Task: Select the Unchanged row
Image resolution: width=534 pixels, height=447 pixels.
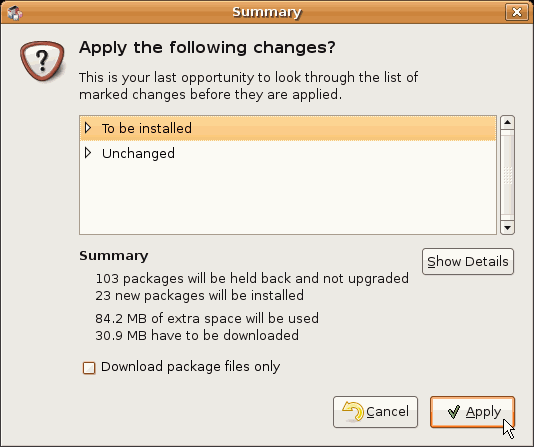Action: (x=288, y=153)
